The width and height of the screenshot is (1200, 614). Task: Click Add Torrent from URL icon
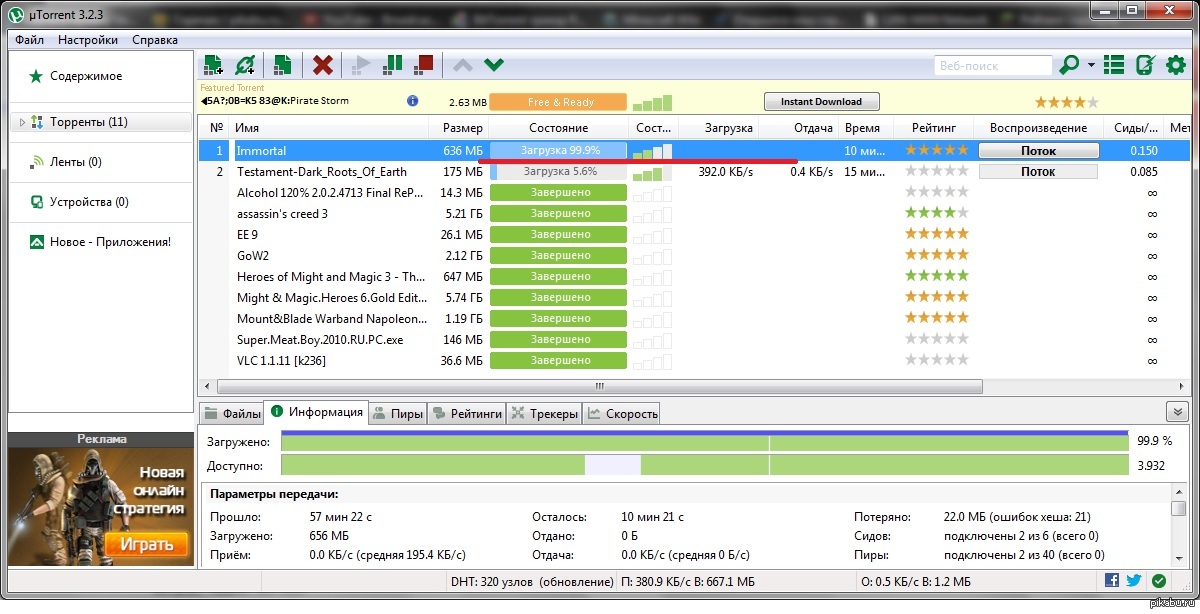245,65
